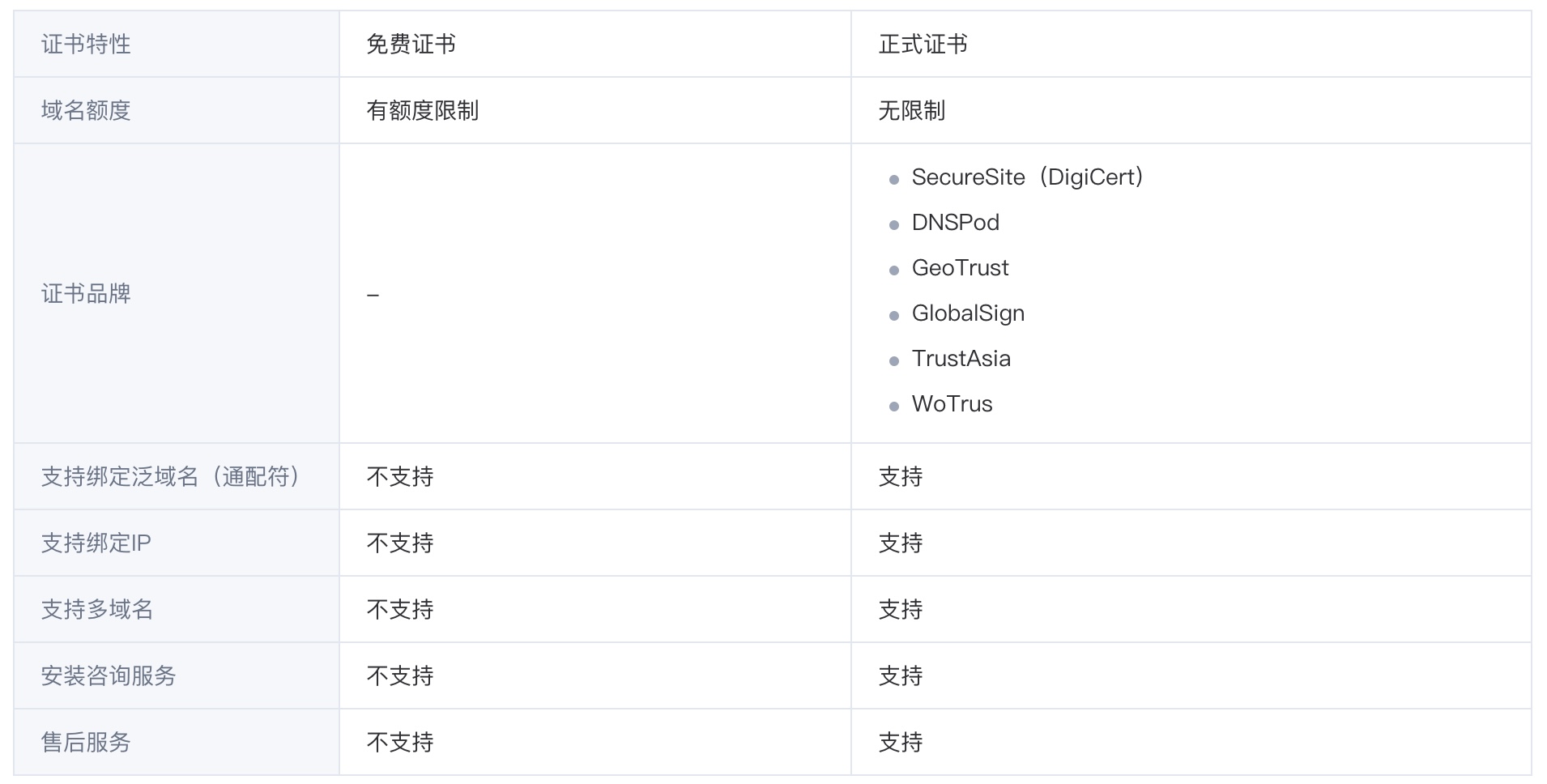Click the 免费证书 column header
The width and height of the screenshot is (1547, 784).
click(411, 44)
